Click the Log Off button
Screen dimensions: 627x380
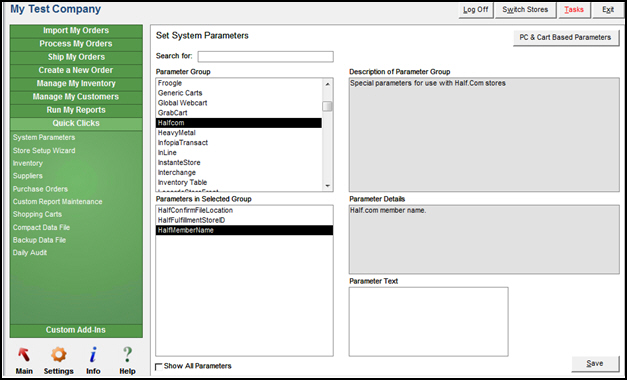coord(476,10)
